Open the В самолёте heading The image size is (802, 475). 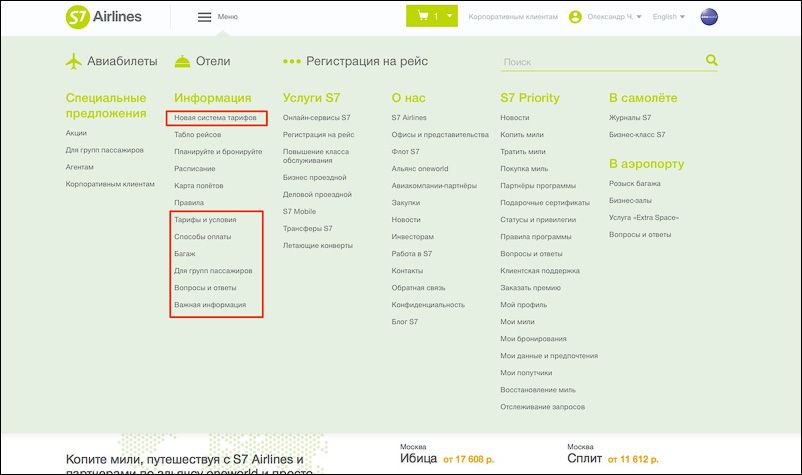643,98
